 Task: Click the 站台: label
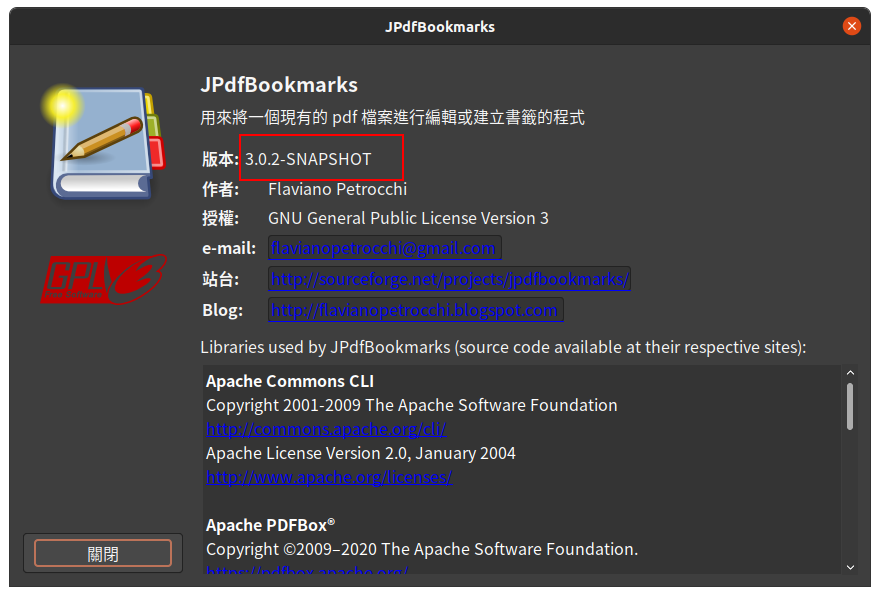point(221,279)
